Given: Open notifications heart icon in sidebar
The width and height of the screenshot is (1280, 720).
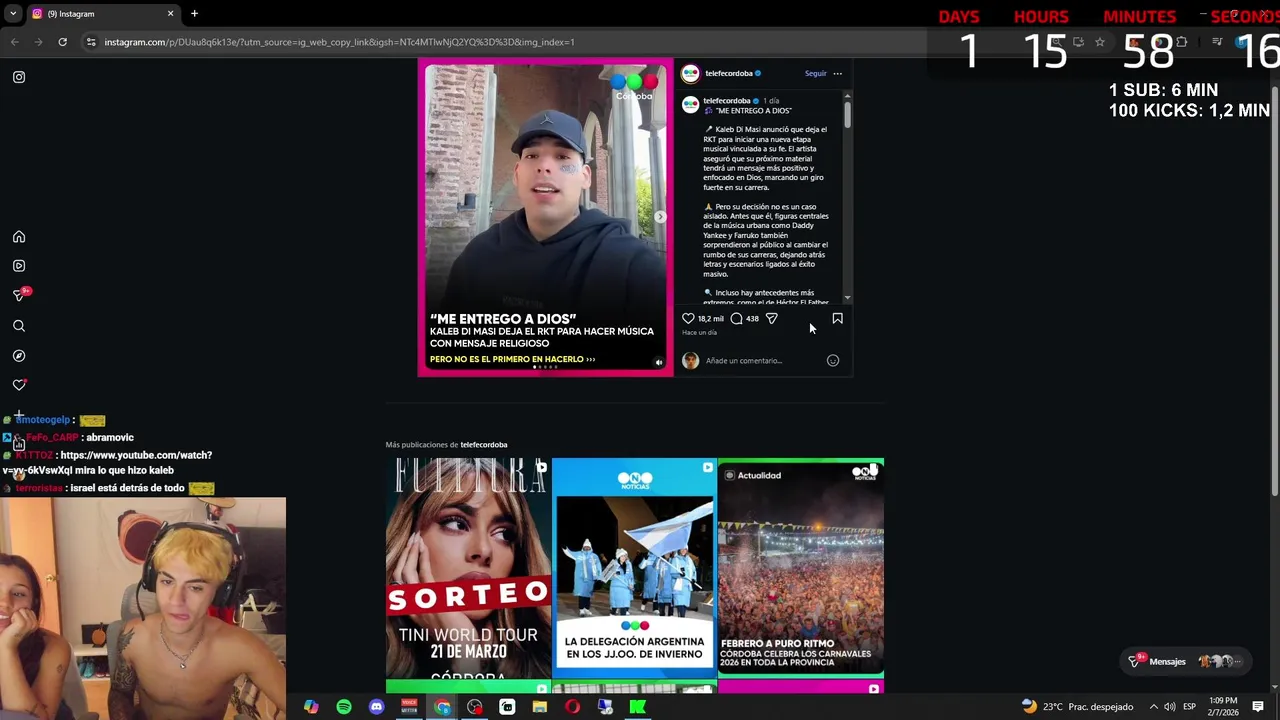Looking at the screenshot, I should click(x=19, y=385).
